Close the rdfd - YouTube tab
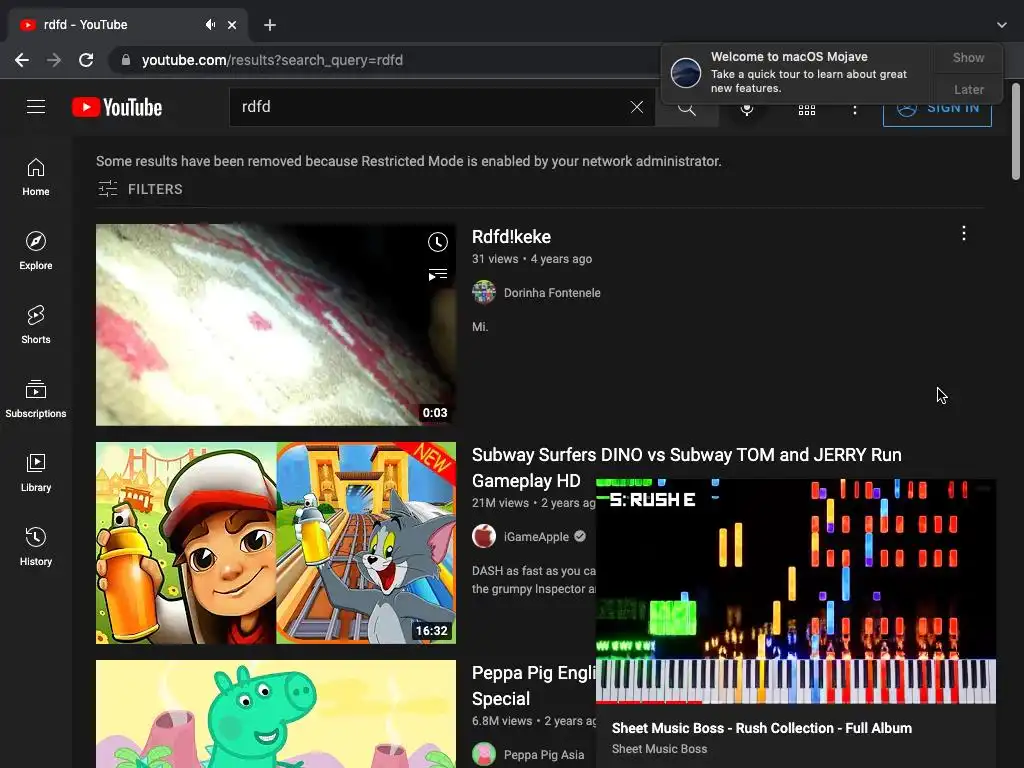Screen dimensions: 1024x768 232,25
